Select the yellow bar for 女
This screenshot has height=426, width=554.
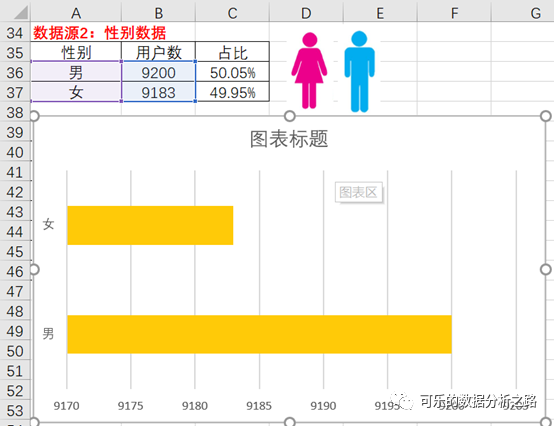click(x=150, y=225)
